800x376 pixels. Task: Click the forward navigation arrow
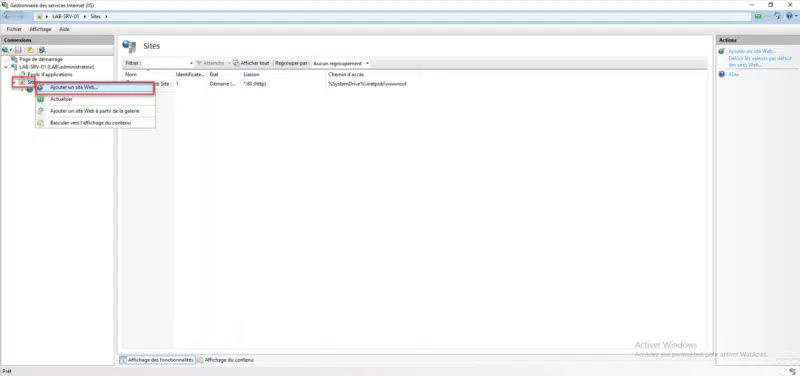pos(20,16)
